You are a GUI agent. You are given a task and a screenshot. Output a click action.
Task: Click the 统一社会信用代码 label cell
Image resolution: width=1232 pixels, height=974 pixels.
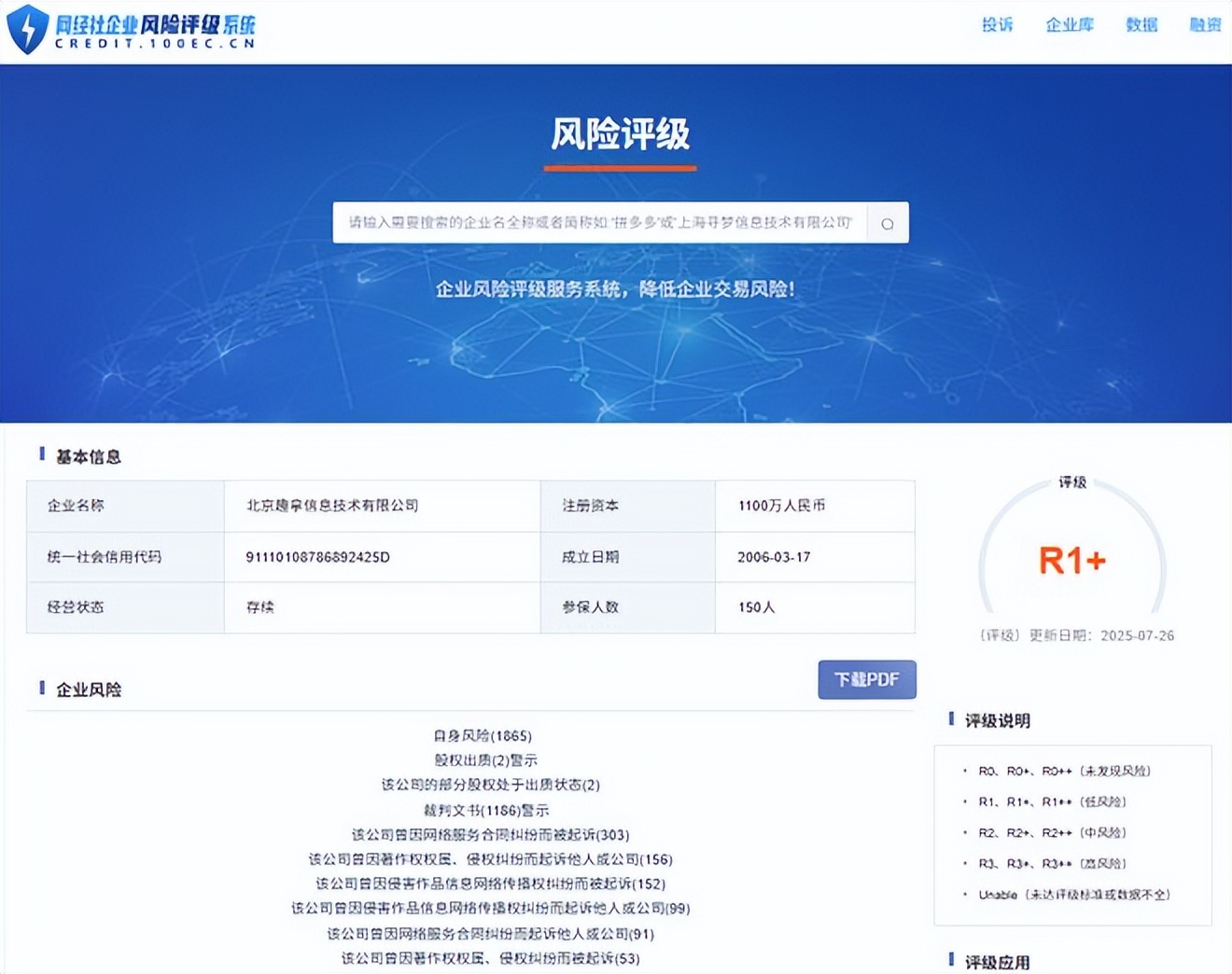pos(125,557)
